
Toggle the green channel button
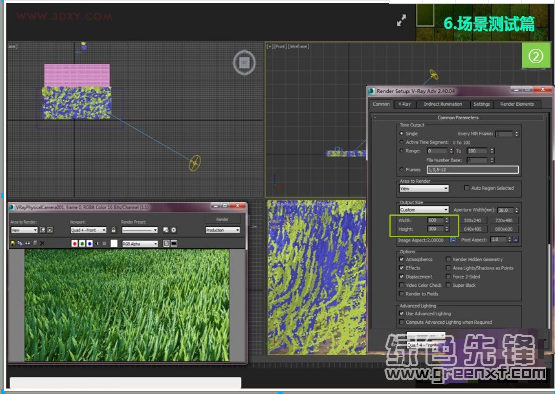point(82,244)
